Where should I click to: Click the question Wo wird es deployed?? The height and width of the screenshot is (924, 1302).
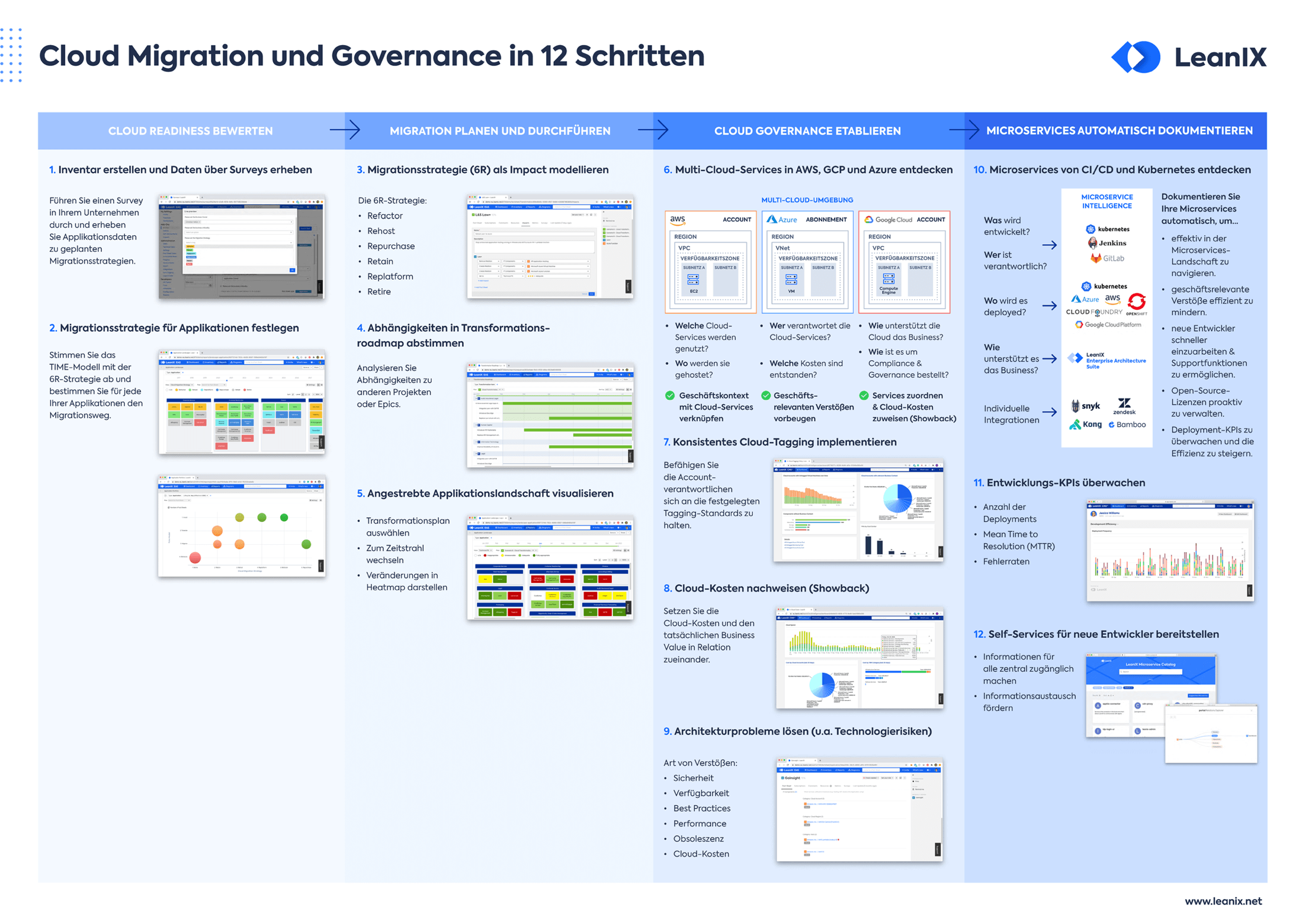click(1005, 306)
